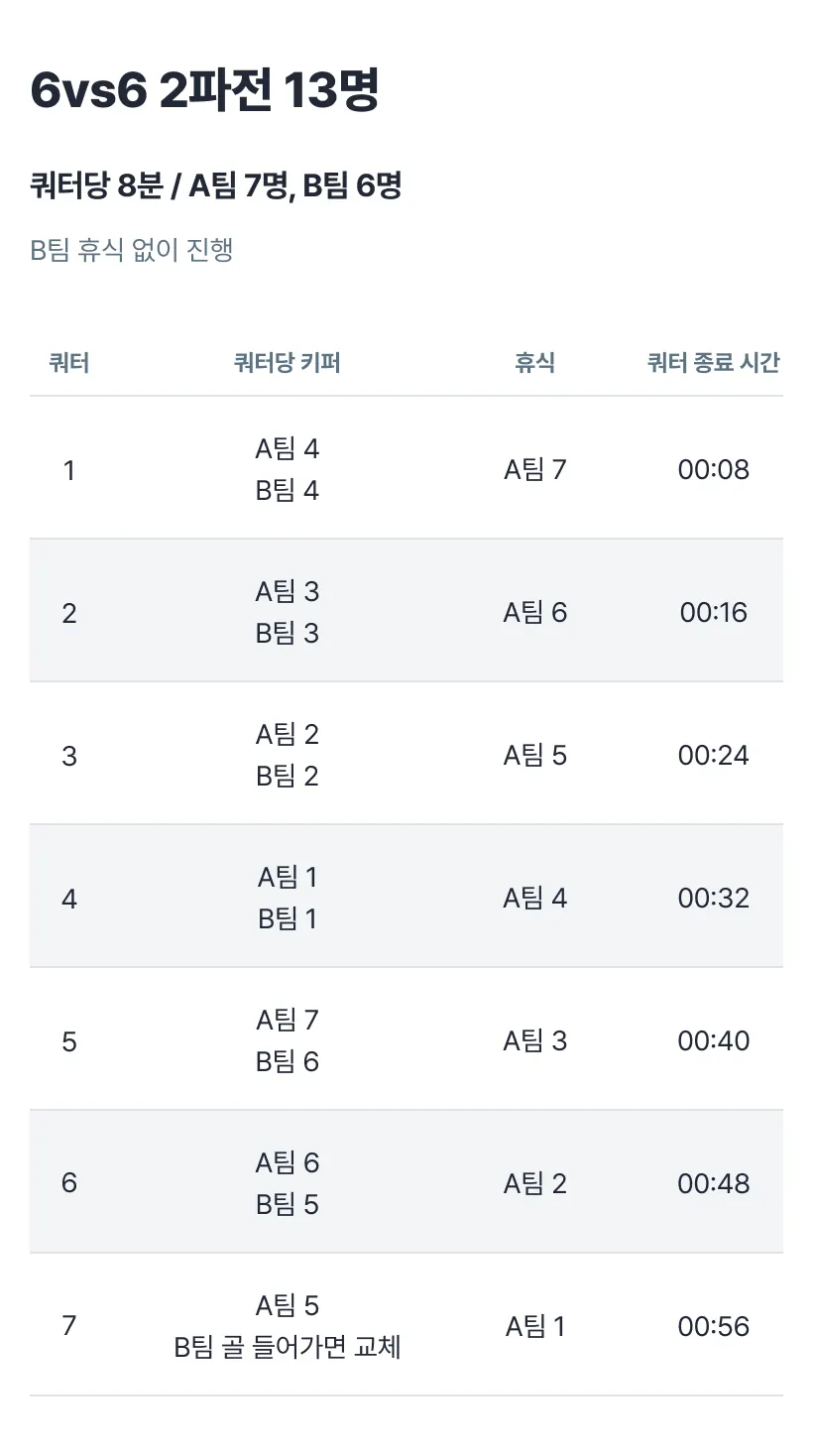Click the 00:24 end time in row 3
Image resolution: width=813 pixels, height=1456 pixels.
[714, 756]
